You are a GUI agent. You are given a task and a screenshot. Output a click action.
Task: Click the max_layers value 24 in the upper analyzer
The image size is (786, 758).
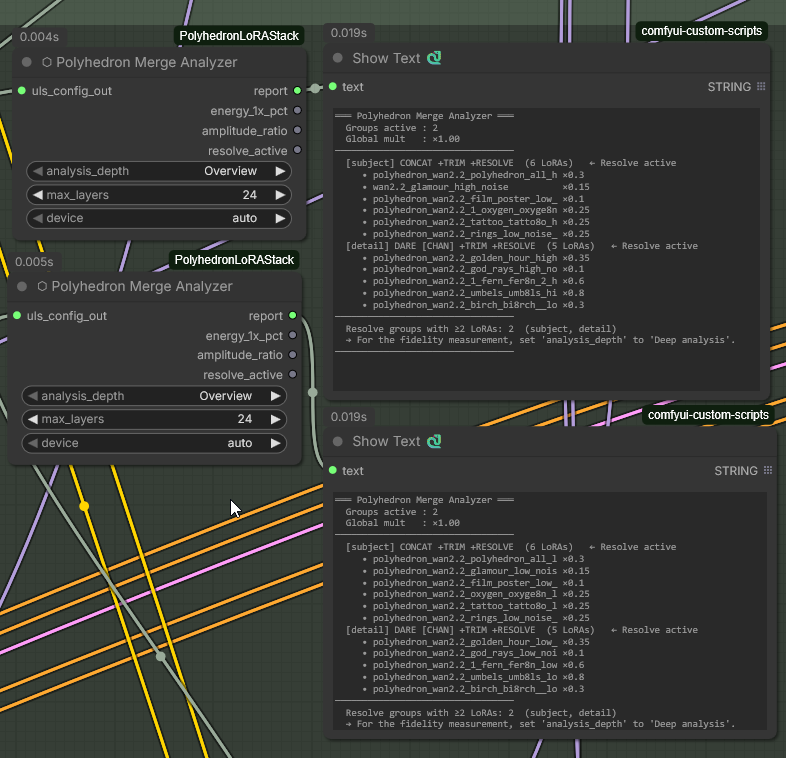pyautogui.click(x=250, y=195)
